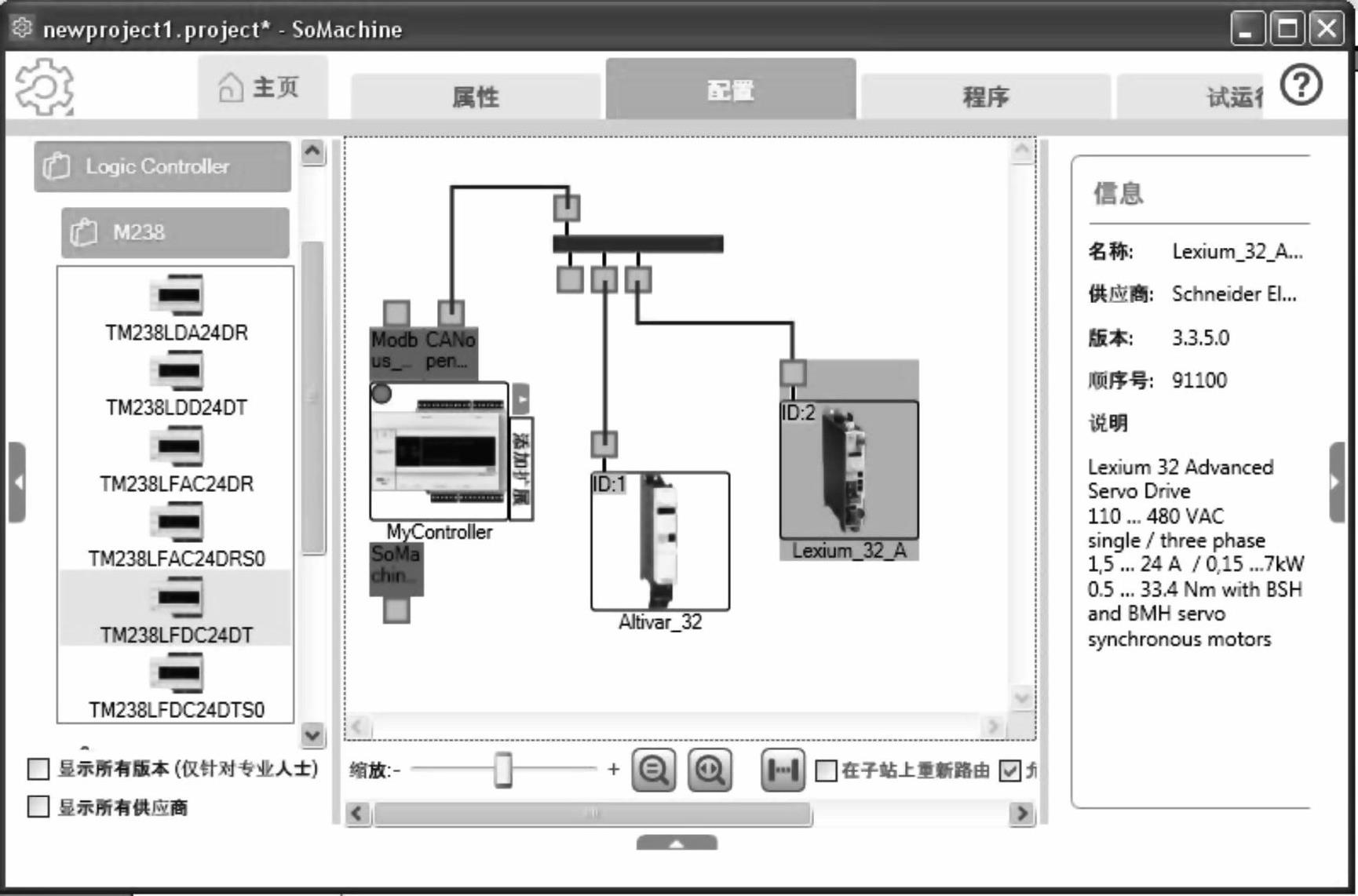Click the order number 91100
The width and height of the screenshot is (1358, 896).
(1199, 381)
